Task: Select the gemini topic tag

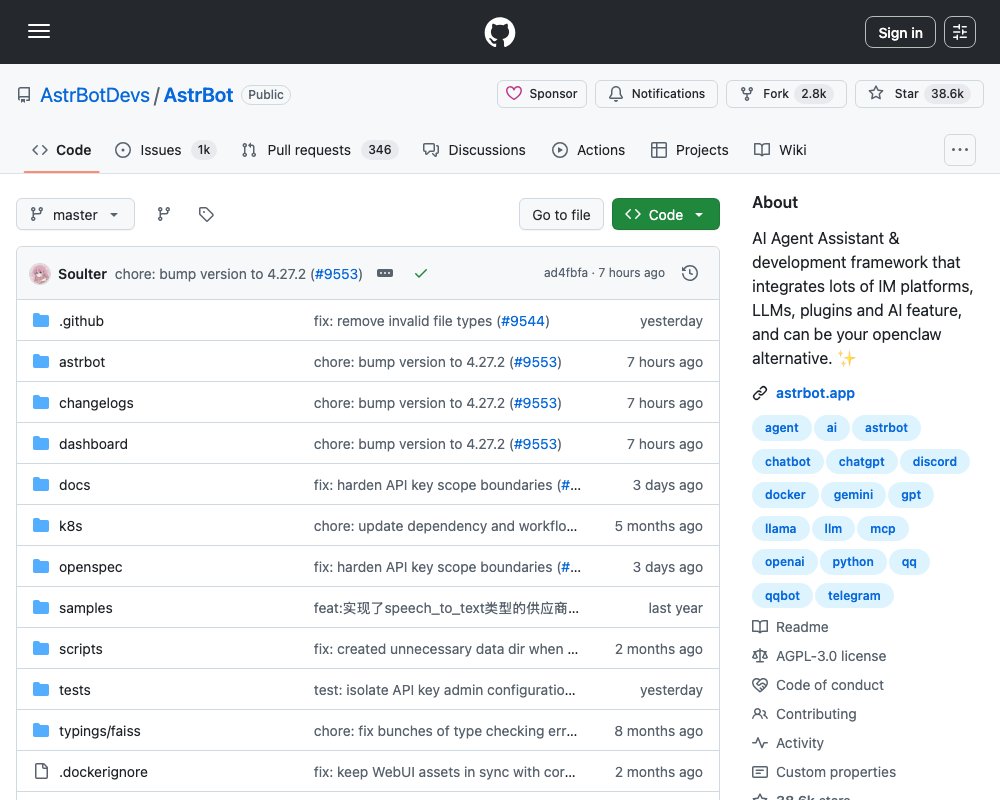Action: pyautogui.click(x=853, y=494)
